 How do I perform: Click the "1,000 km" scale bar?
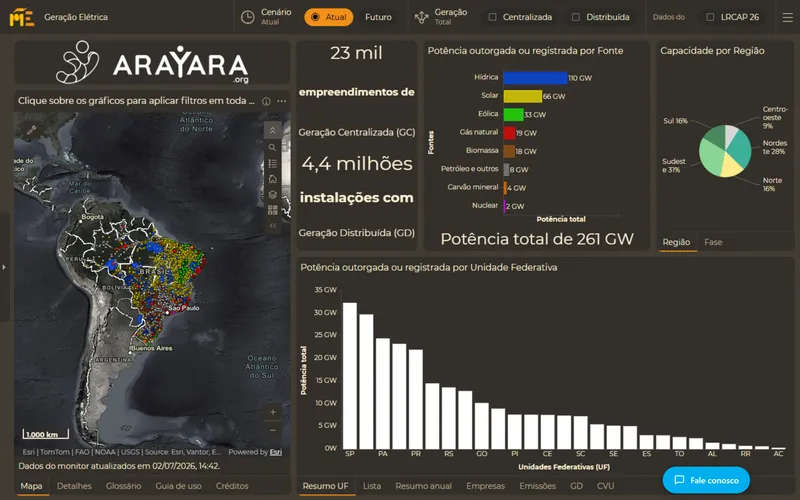tap(45, 434)
